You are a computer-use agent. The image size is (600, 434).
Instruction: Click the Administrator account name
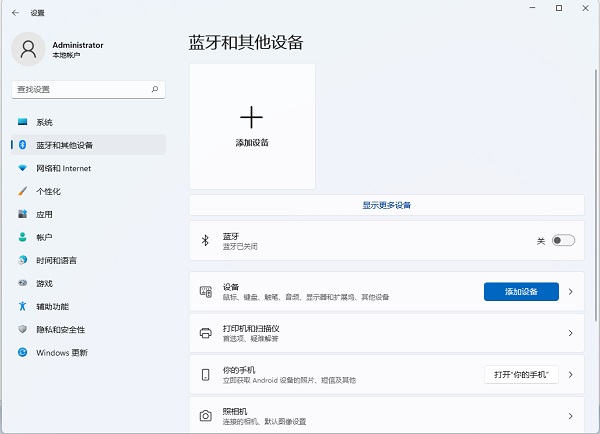[78, 45]
